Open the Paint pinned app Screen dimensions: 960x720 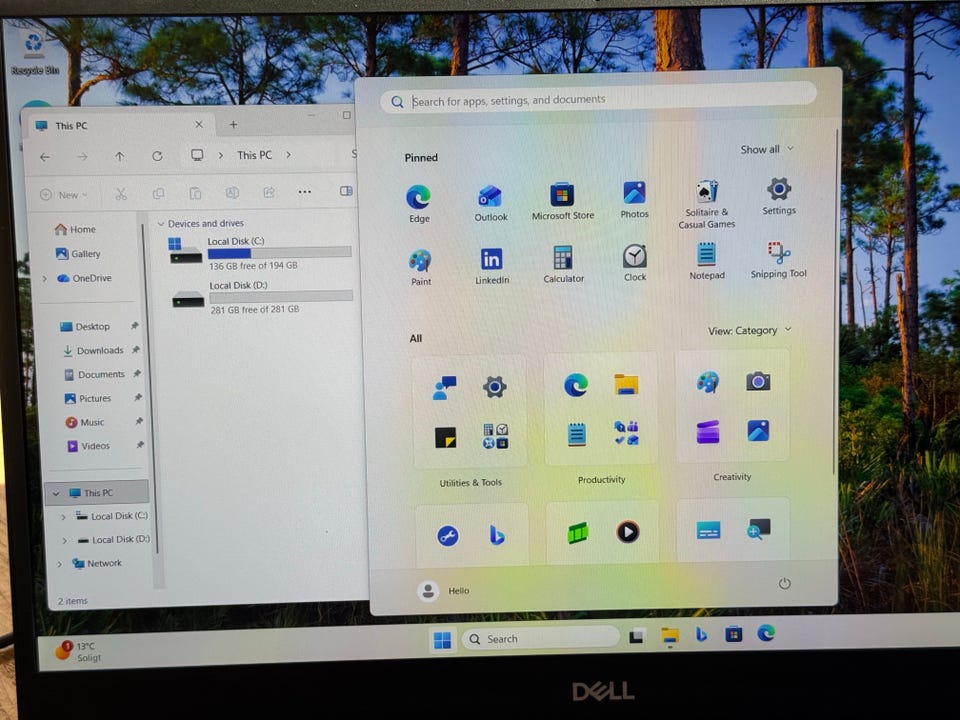click(x=421, y=267)
